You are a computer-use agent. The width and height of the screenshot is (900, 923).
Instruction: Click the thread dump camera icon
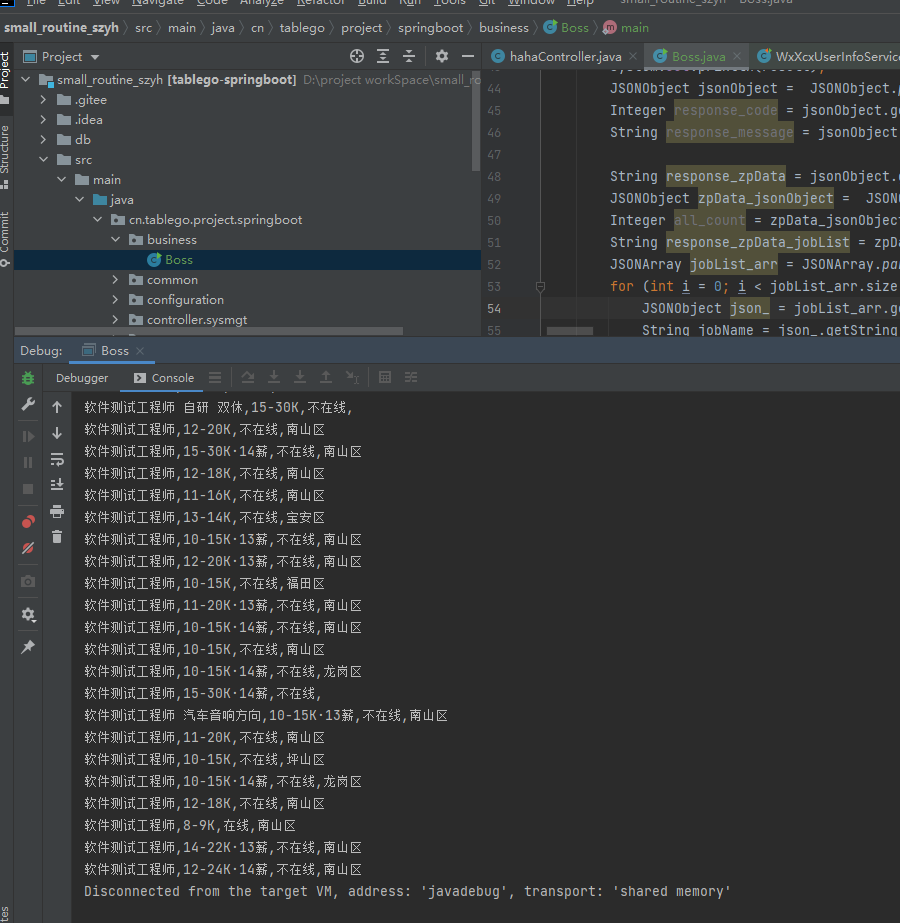[x=28, y=582]
